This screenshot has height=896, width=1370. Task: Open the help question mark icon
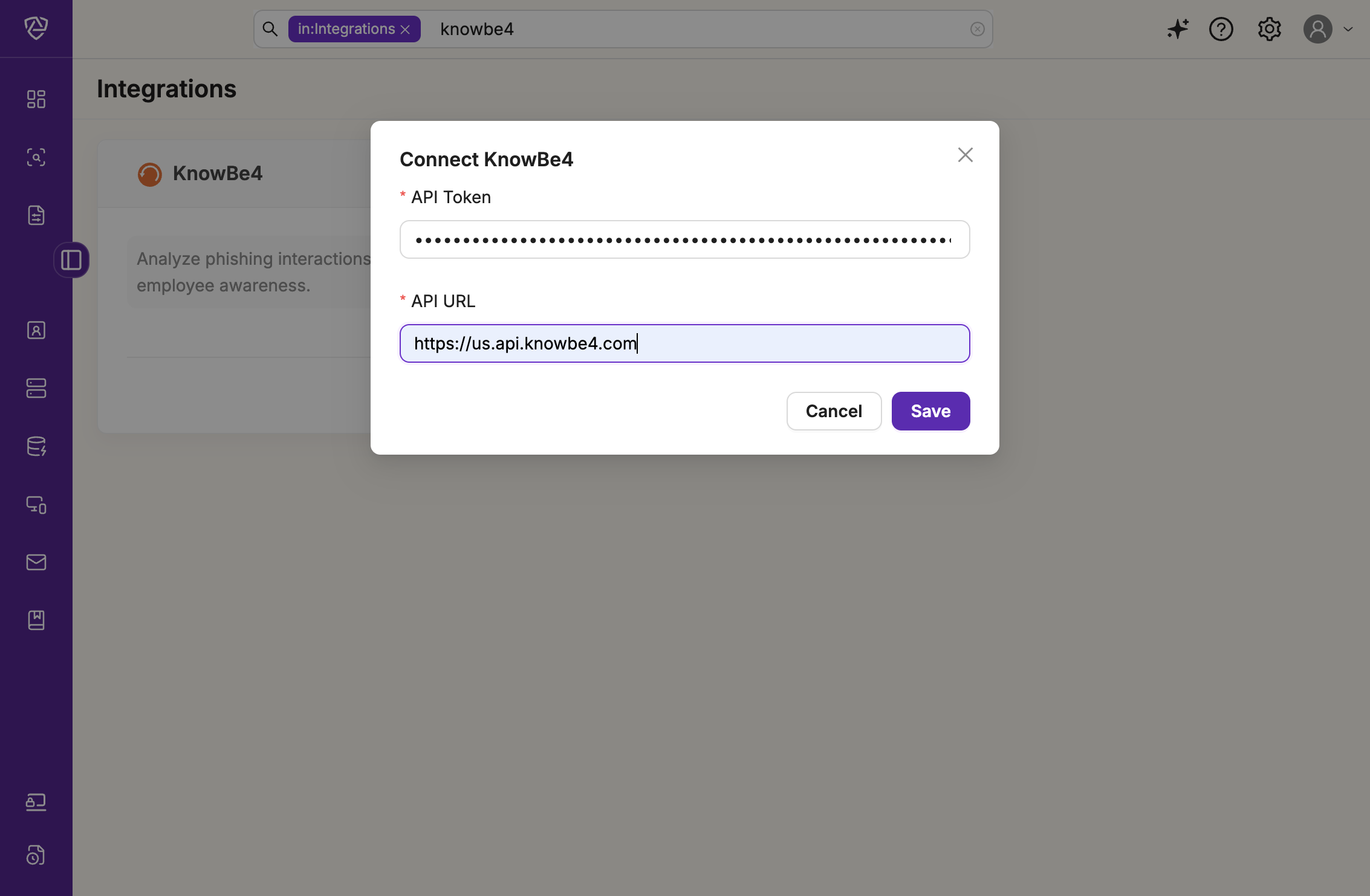point(1221,29)
